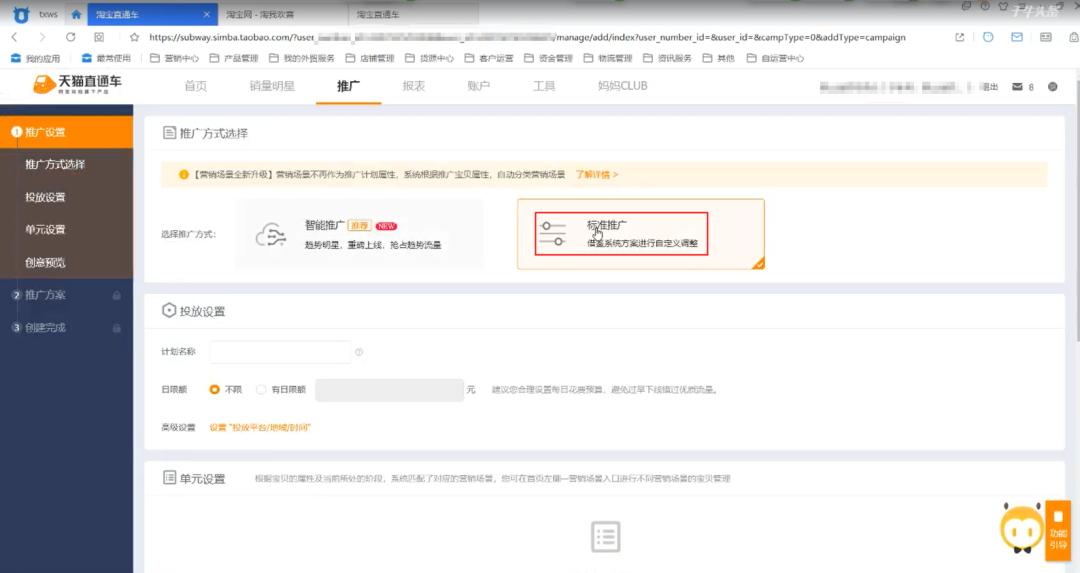1080x573 pixels.
Task: Switch to 淘宝网 browser tab
Action: click(282, 14)
